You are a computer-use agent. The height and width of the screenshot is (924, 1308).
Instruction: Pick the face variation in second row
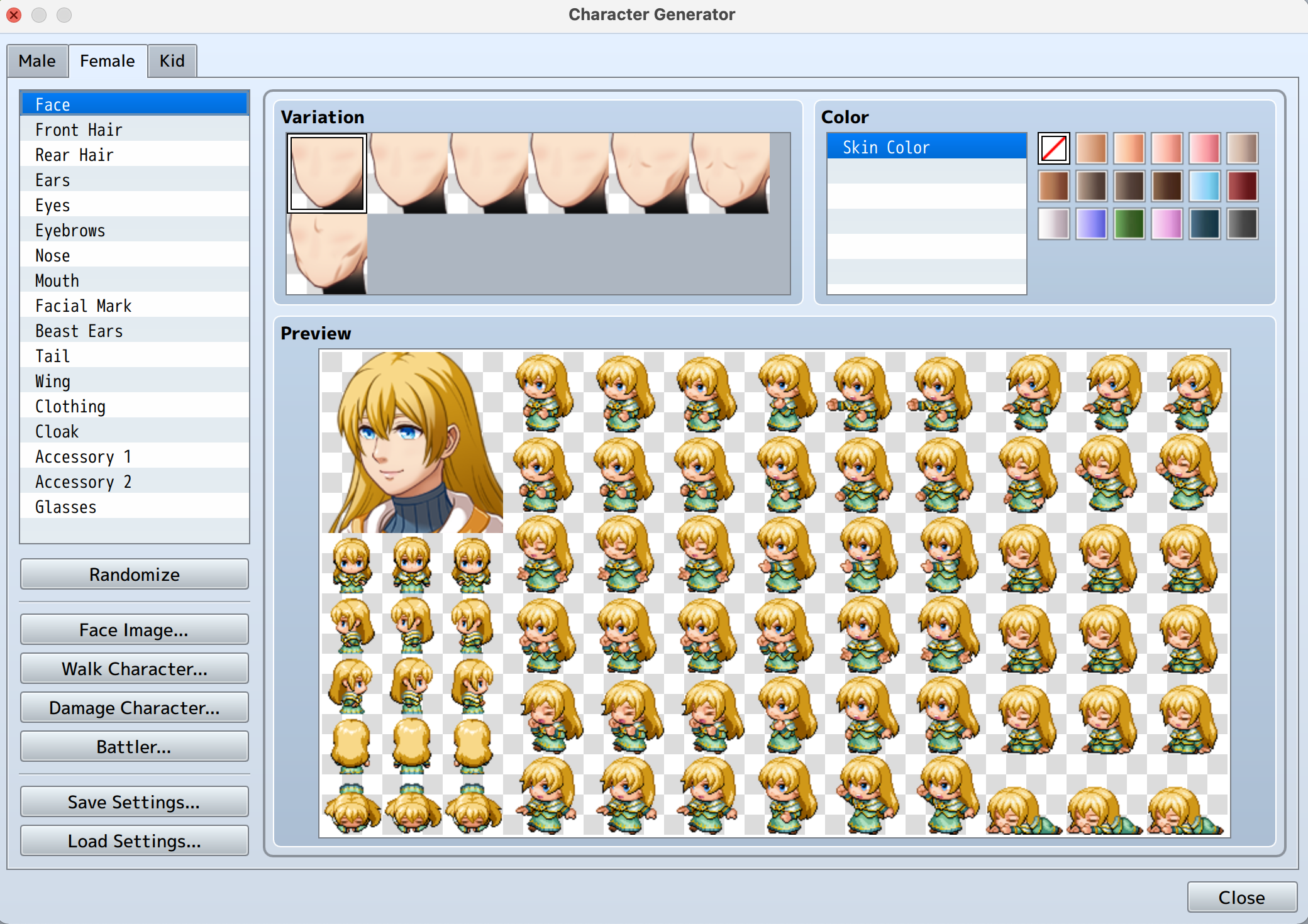[327, 253]
